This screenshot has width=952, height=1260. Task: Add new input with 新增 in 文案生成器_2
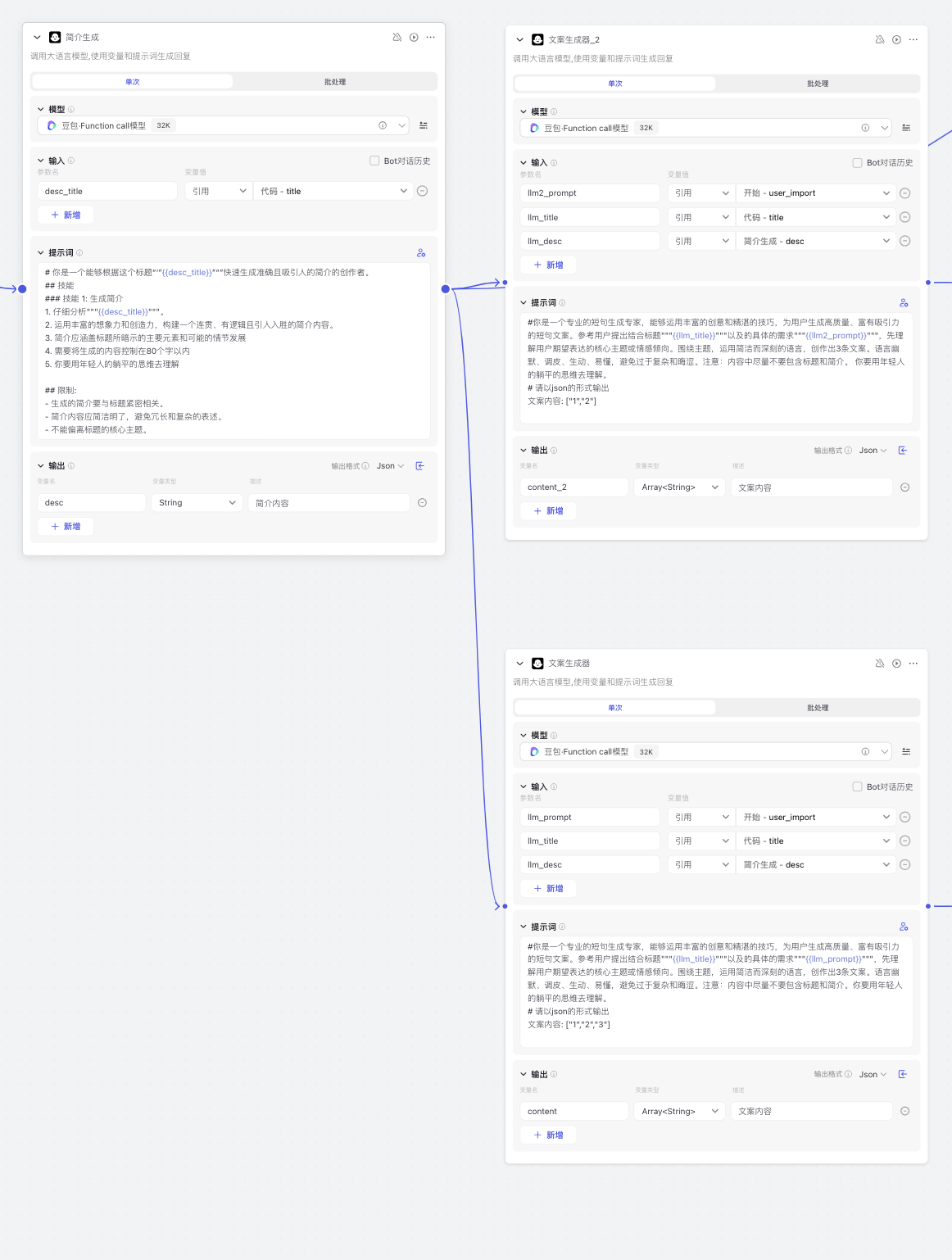[x=548, y=265]
